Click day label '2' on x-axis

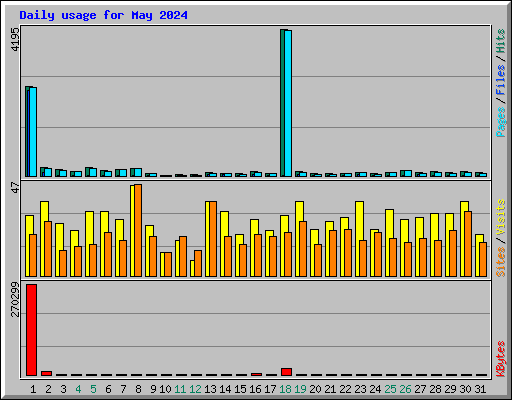[x=48, y=389]
